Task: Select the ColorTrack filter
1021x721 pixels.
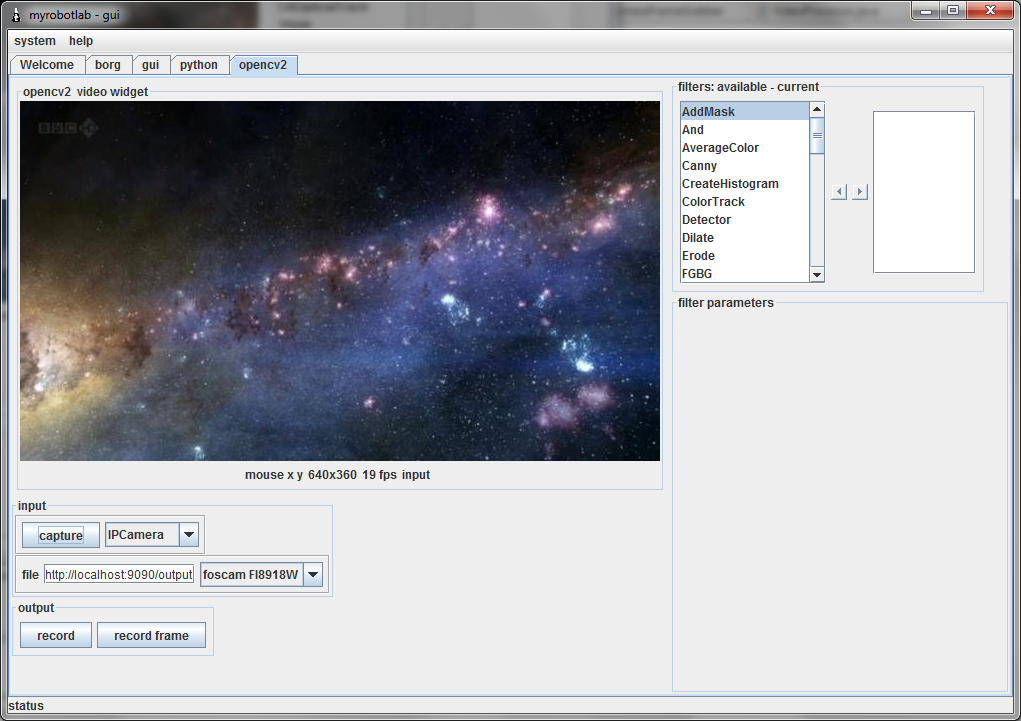Action: click(744, 202)
